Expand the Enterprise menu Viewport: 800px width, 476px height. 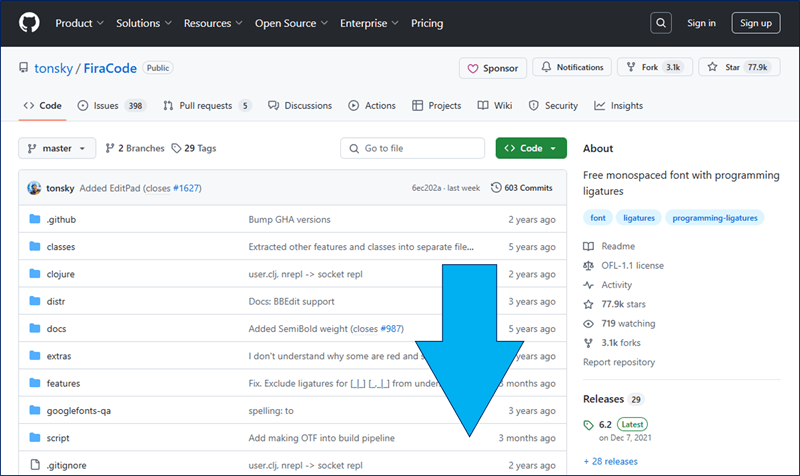pos(369,23)
